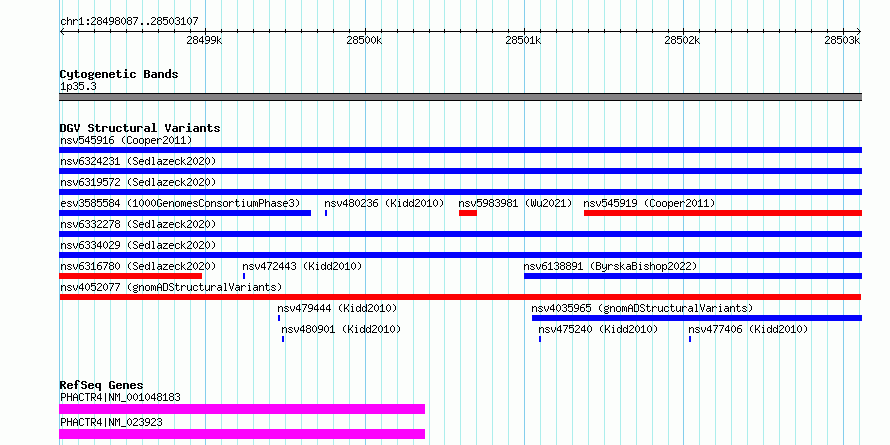Click the PHACTR4|NM_001048183 gene label
This screenshot has height=445, width=890.
pyautogui.click(x=120, y=397)
